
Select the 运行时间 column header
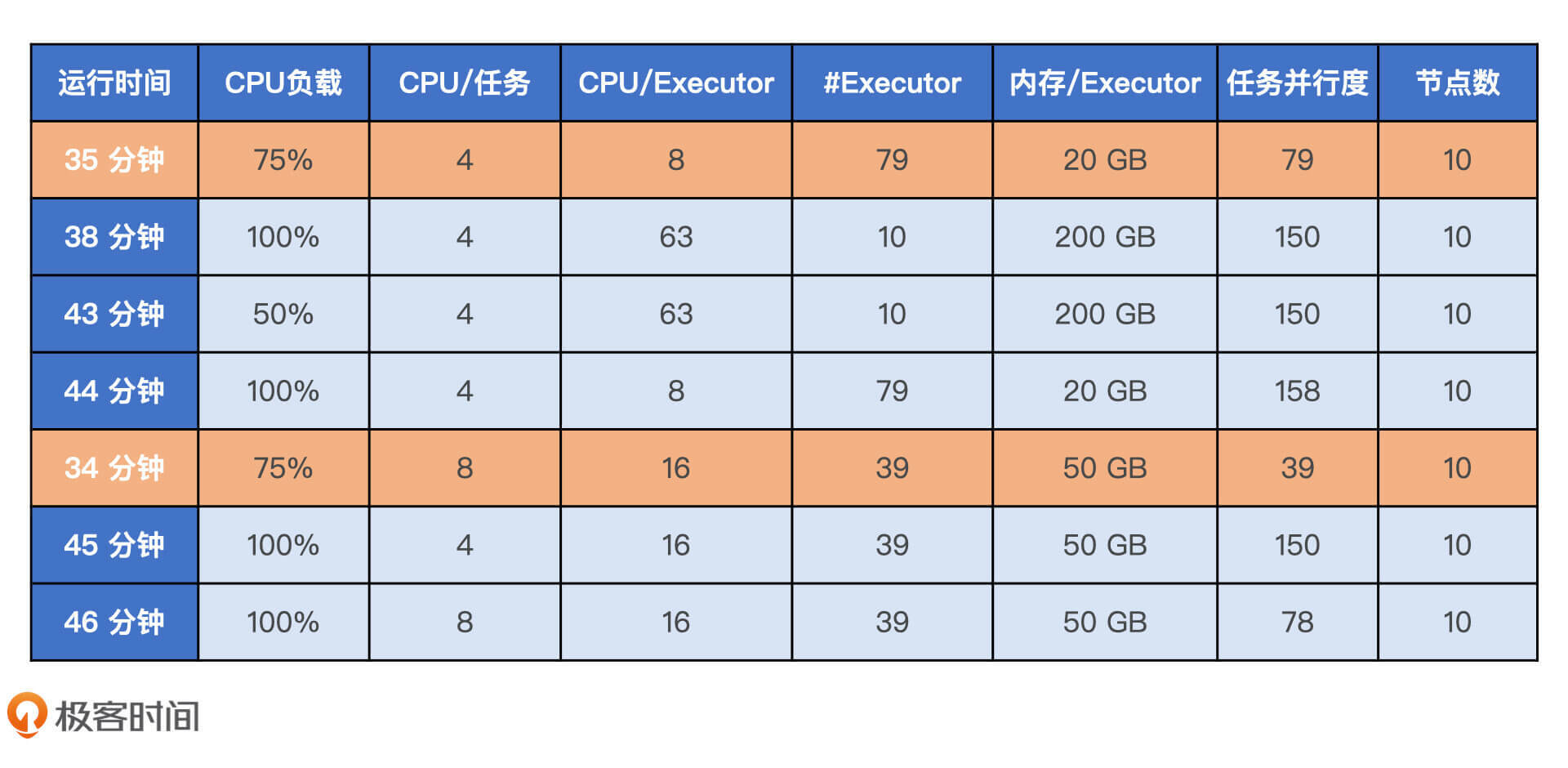click(114, 83)
